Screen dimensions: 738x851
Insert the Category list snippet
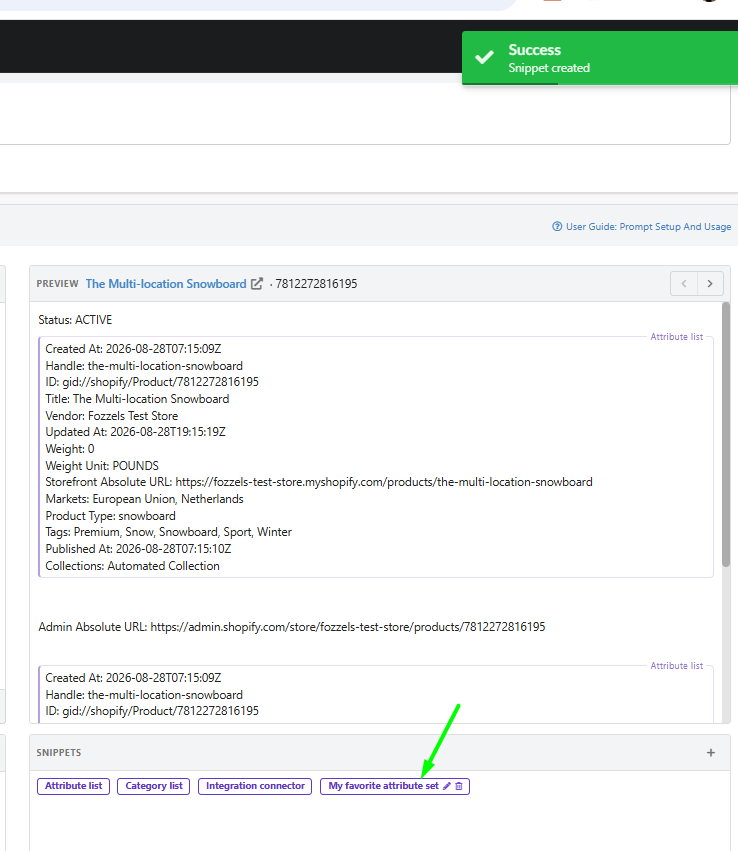(154, 786)
